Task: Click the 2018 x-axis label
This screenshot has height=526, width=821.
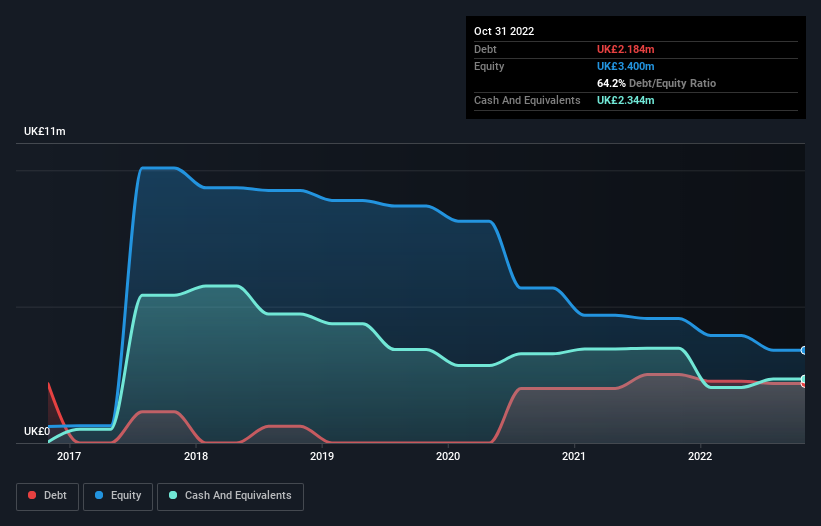Action: coord(196,456)
